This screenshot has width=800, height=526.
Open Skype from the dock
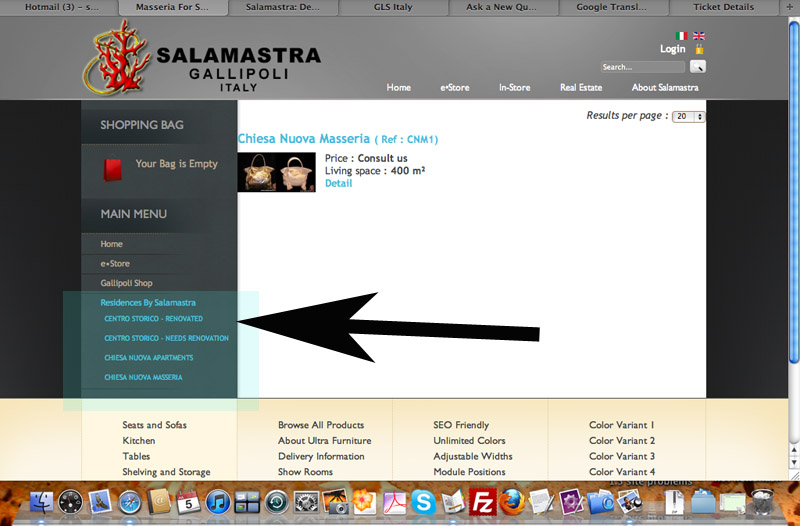click(x=423, y=502)
